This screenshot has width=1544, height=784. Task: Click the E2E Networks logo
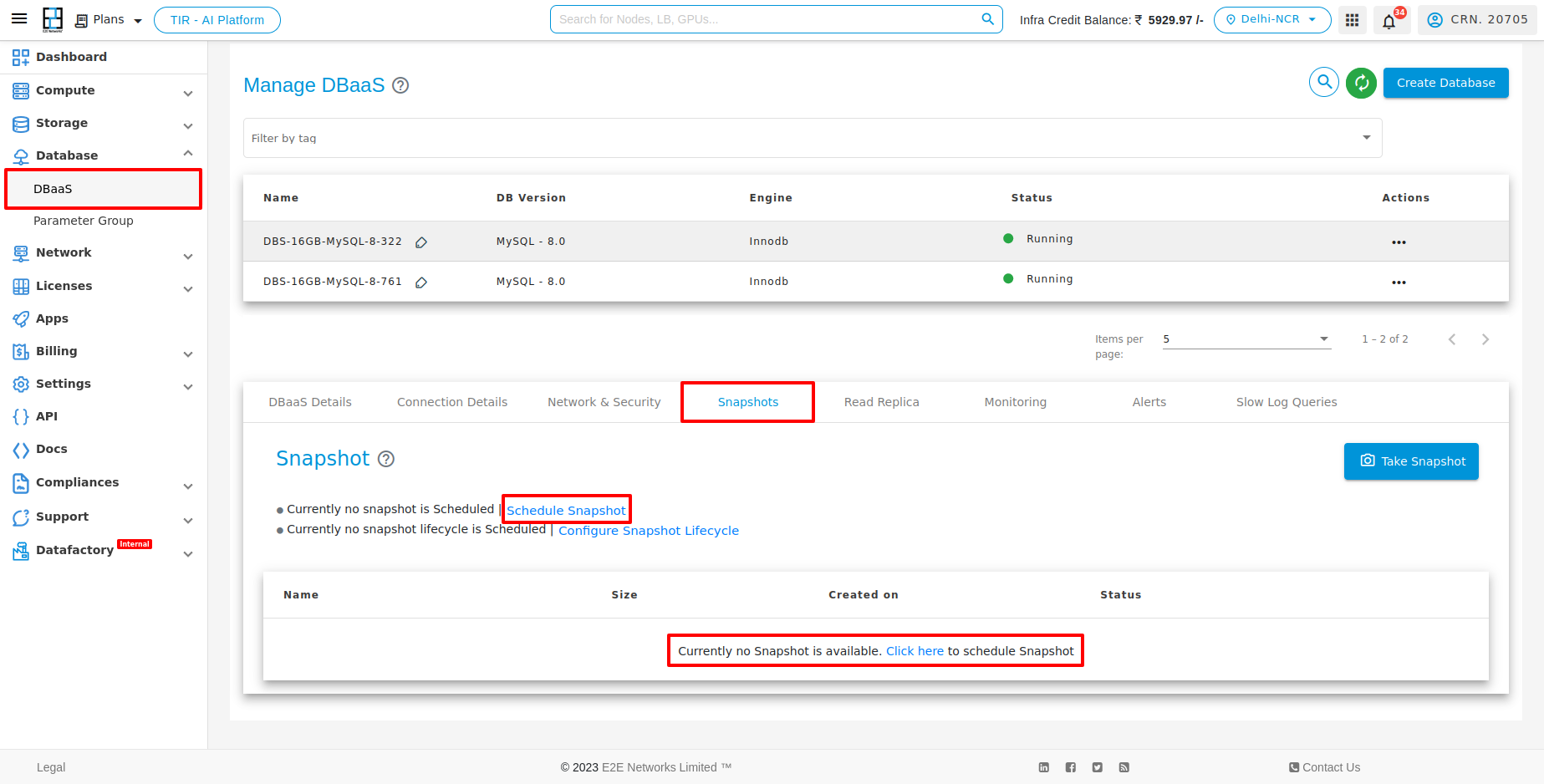click(53, 19)
